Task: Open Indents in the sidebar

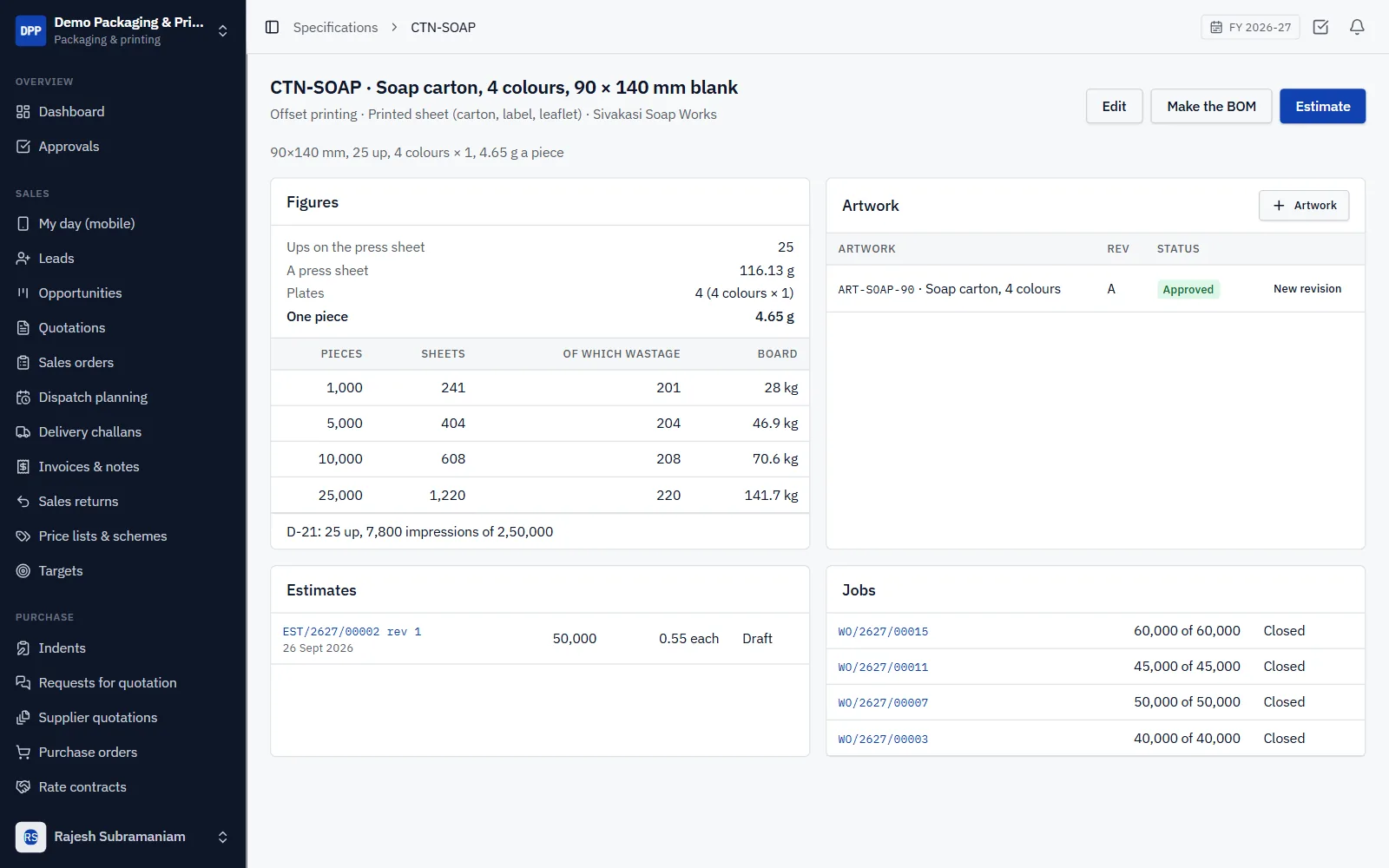Action: click(122, 648)
